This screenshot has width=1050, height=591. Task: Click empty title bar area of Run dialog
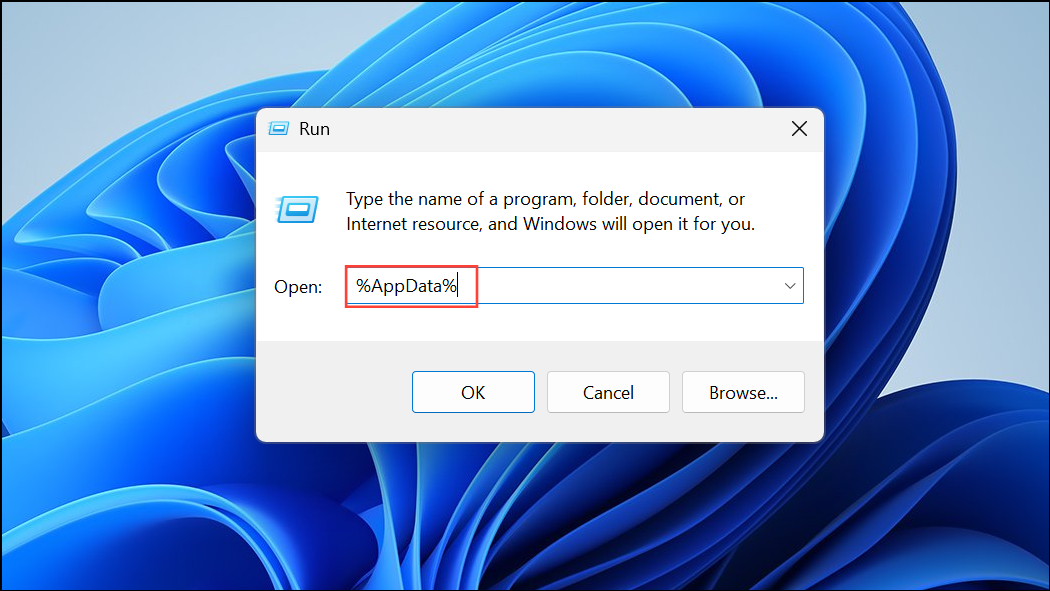[x=550, y=129]
